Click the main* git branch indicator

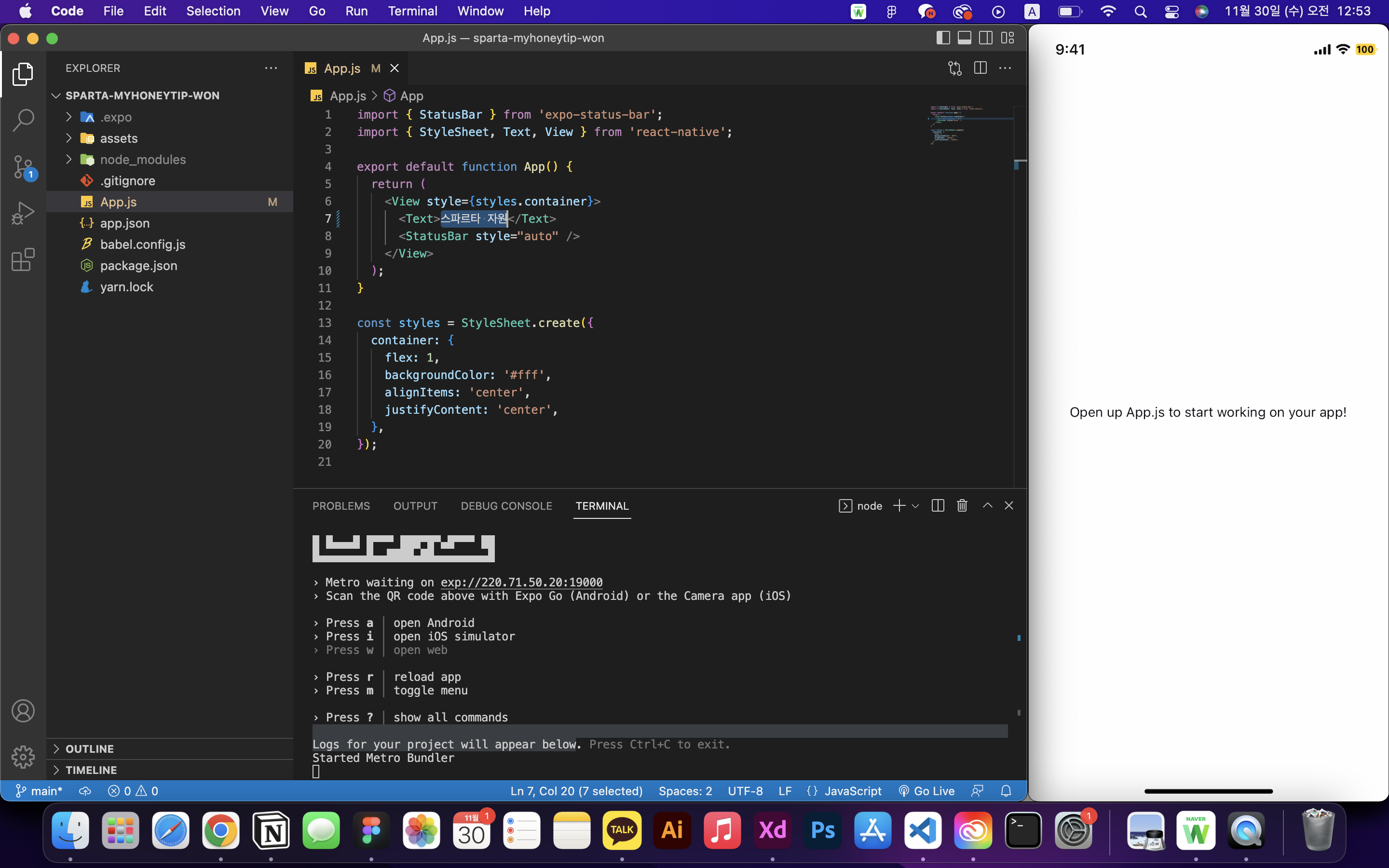pos(39,791)
